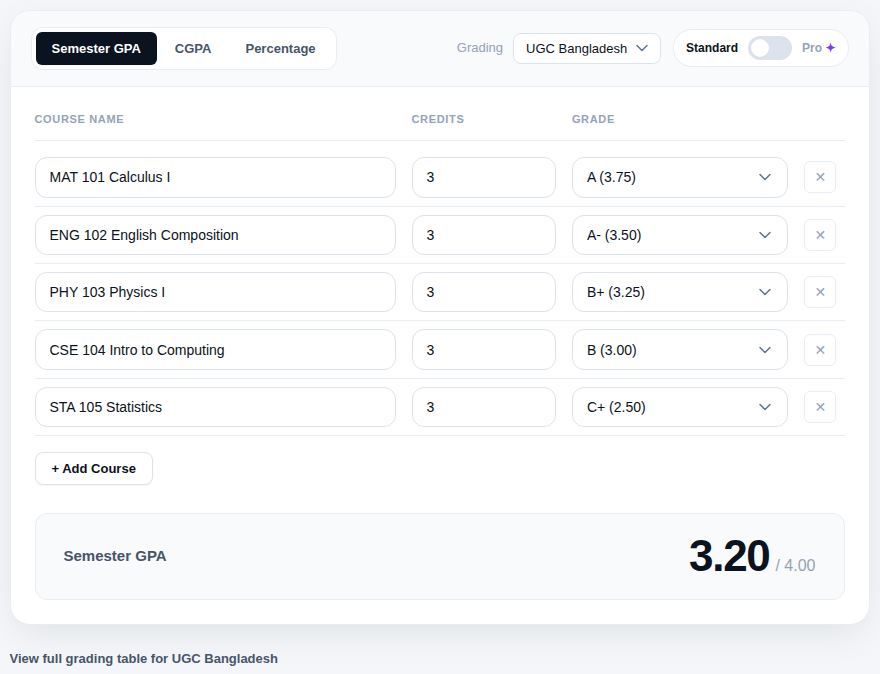The width and height of the screenshot is (880, 674).
Task: Focus the PHY 103 Physics I field
Action: click(215, 292)
